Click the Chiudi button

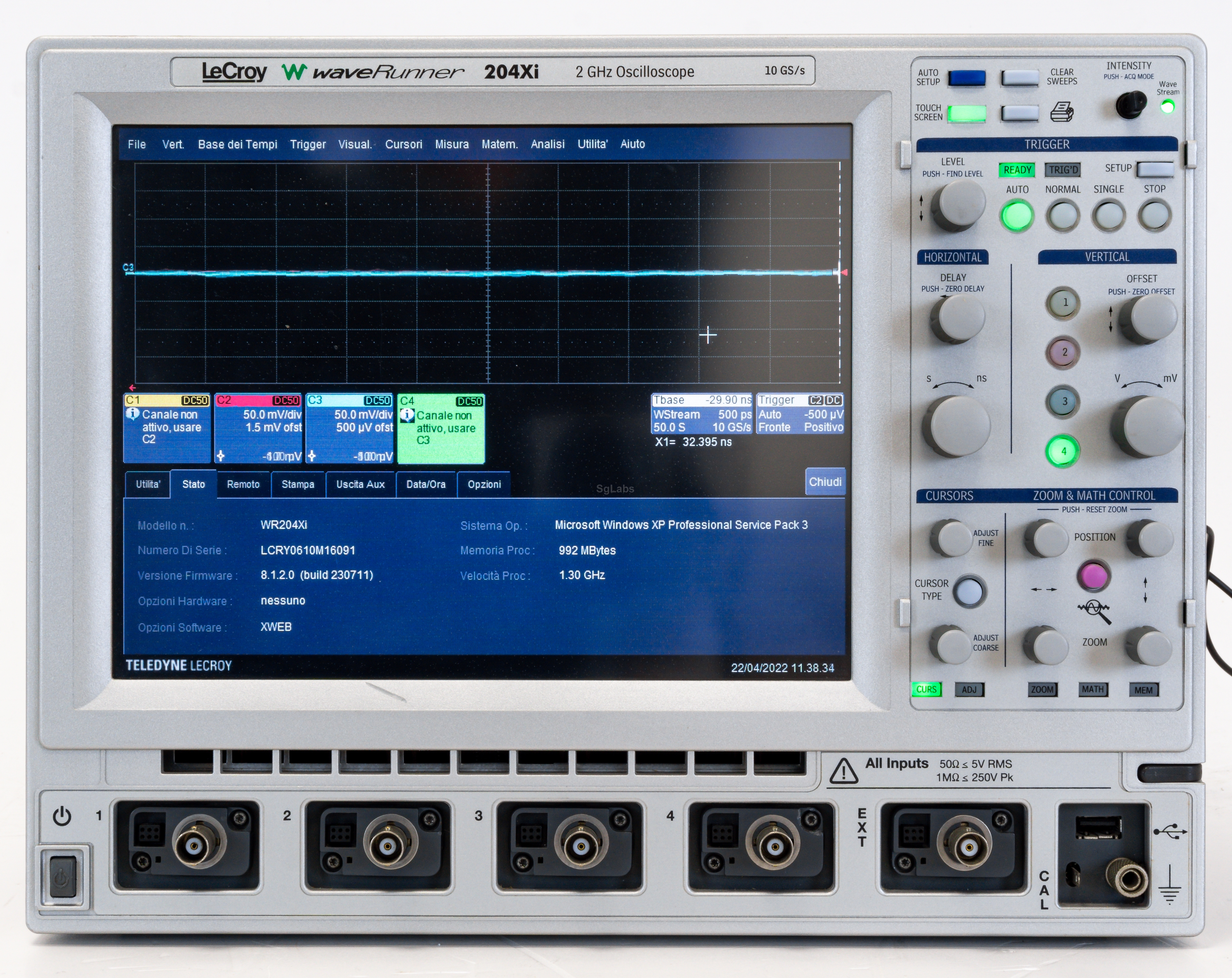tap(825, 482)
